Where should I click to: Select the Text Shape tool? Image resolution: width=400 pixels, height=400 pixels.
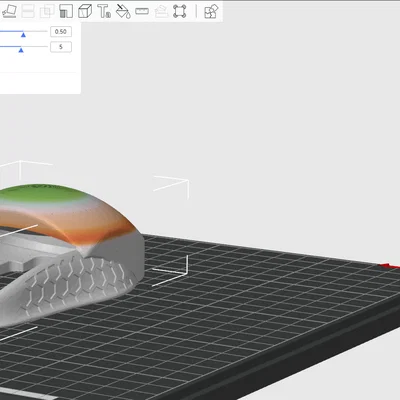(x=104, y=11)
